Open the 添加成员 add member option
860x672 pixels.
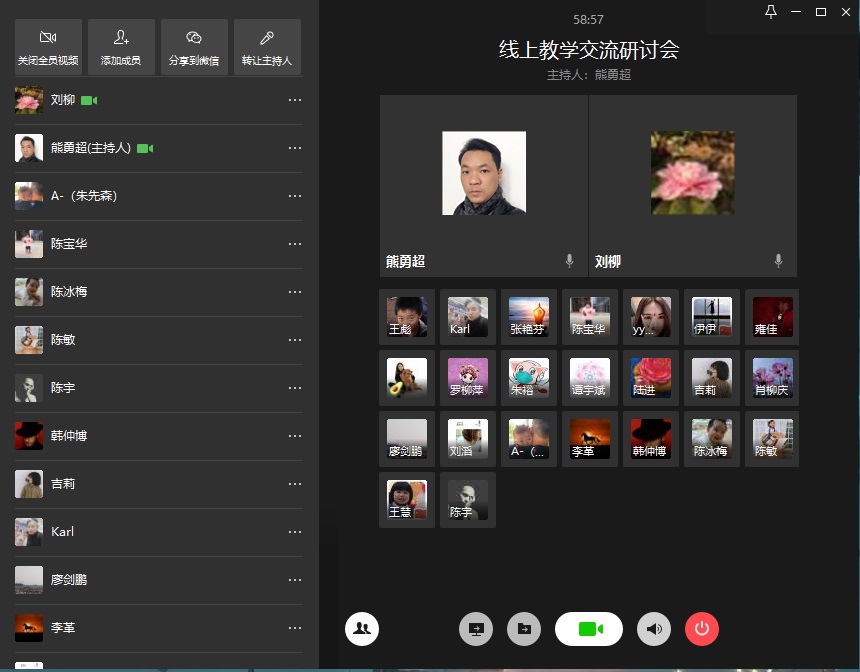click(121, 47)
